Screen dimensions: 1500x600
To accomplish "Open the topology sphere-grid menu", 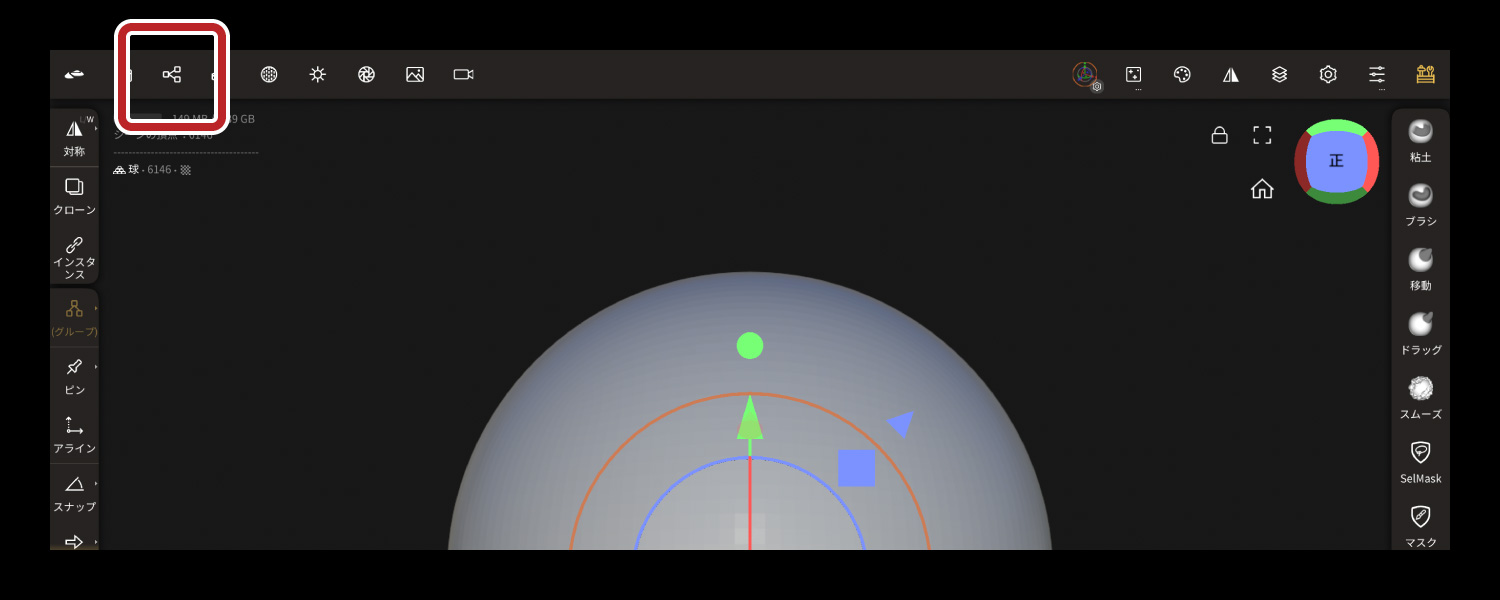I will pos(269,75).
